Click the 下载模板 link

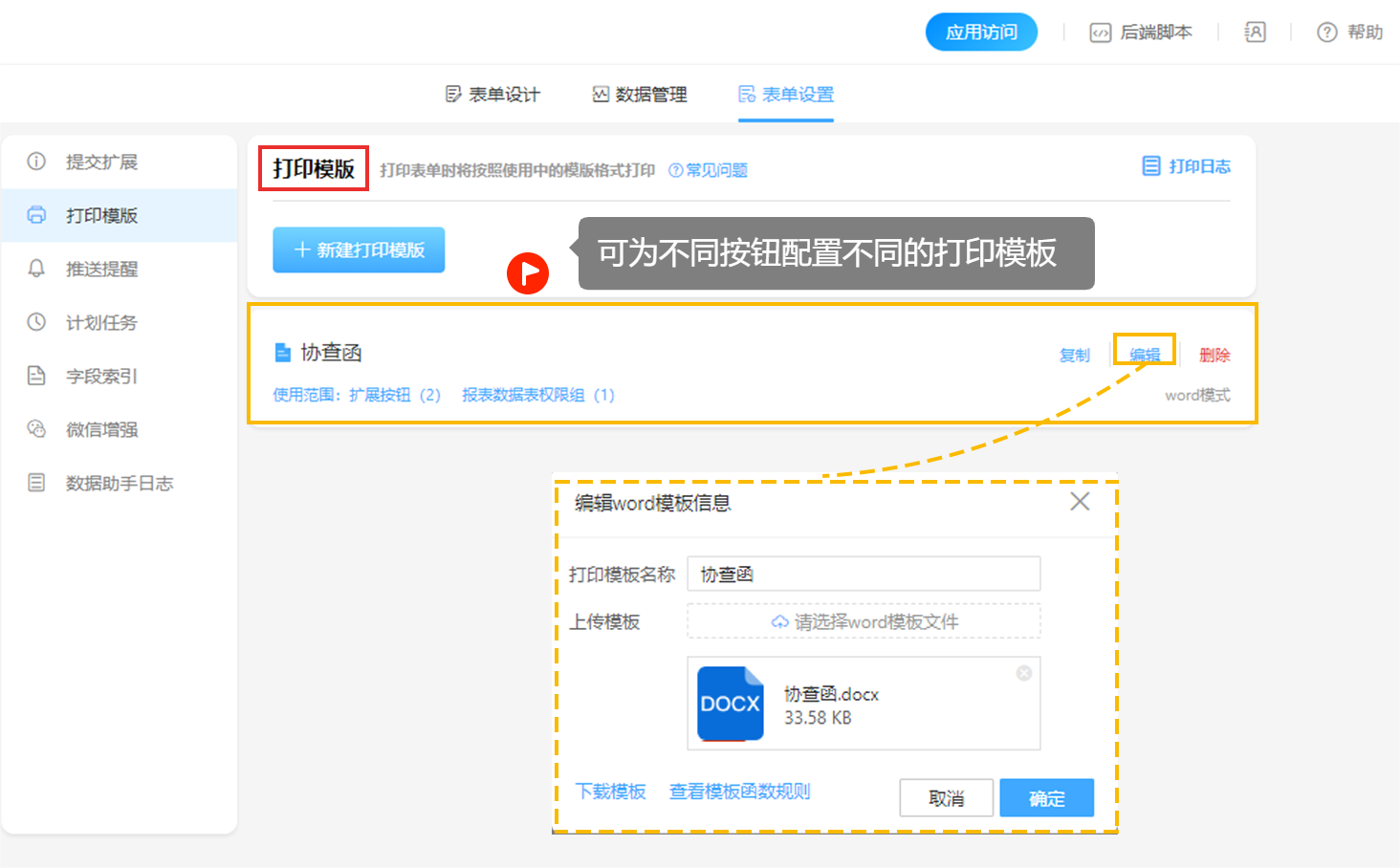point(610,792)
